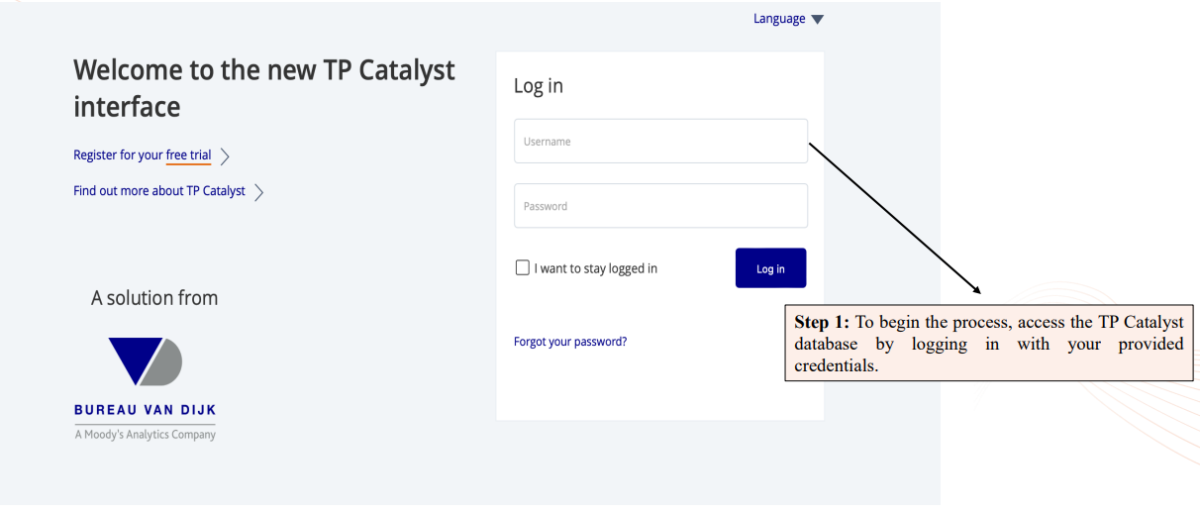Open the Register for your free trial link
The width and height of the screenshot is (1200, 512).
[141, 155]
